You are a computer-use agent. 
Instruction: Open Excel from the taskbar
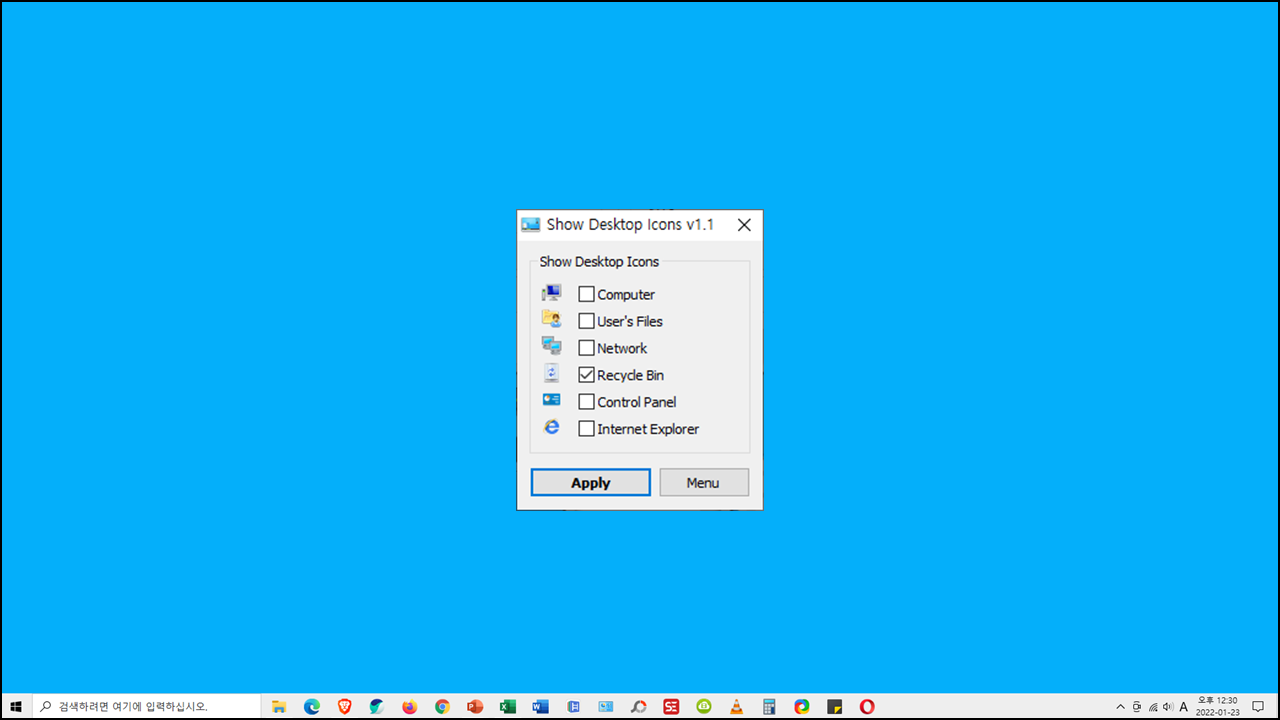point(508,706)
